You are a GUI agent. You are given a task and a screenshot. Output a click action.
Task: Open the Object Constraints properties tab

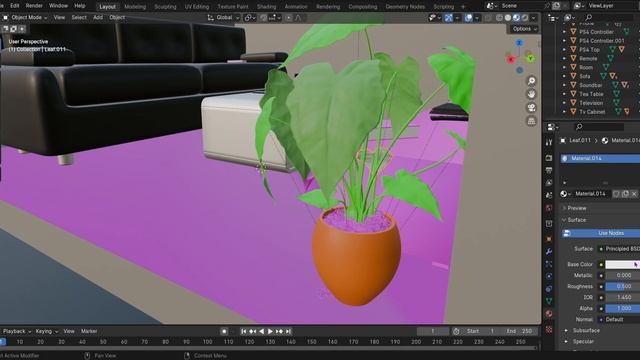549,289
